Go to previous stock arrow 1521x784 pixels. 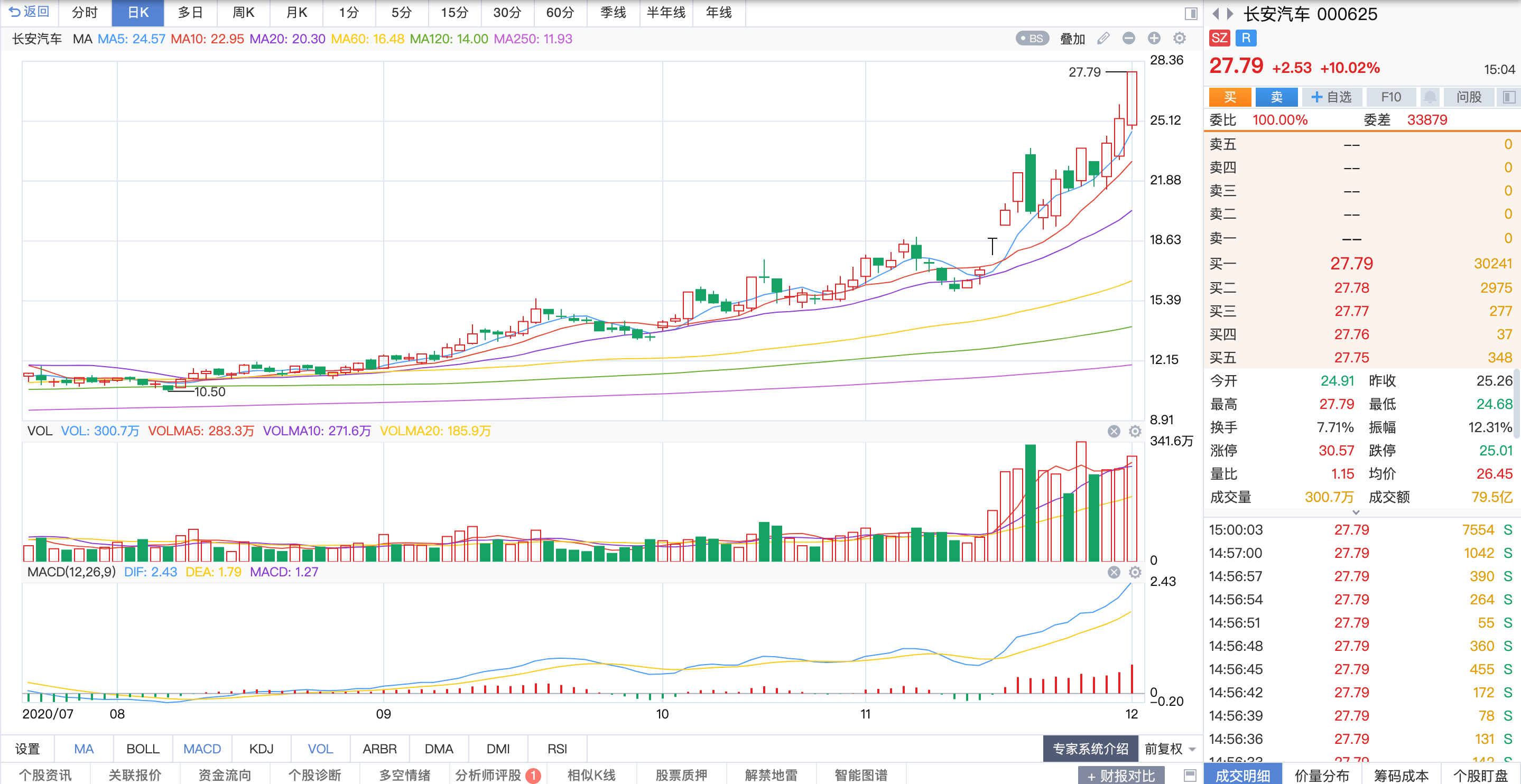(x=1216, y=14)
